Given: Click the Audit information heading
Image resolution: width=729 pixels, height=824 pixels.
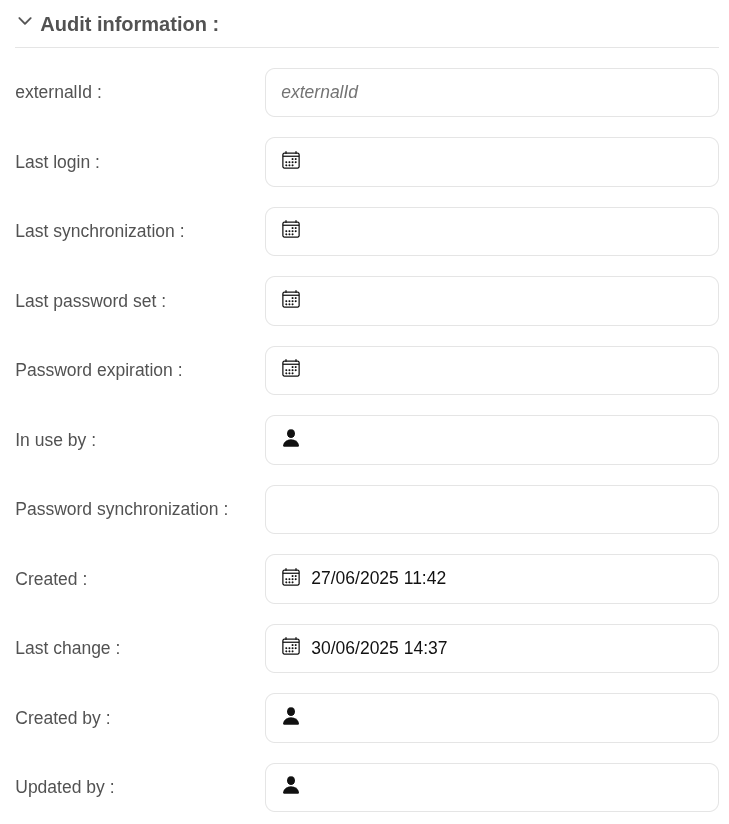Looking at the screenshot, I should (129, 24).
